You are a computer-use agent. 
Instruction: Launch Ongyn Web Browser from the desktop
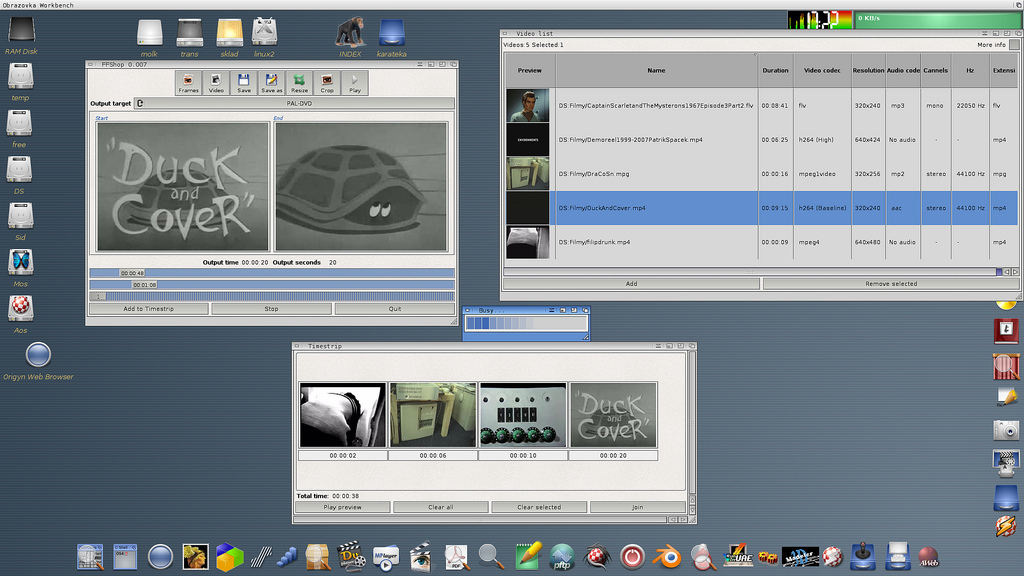click(x=38, y=355)
